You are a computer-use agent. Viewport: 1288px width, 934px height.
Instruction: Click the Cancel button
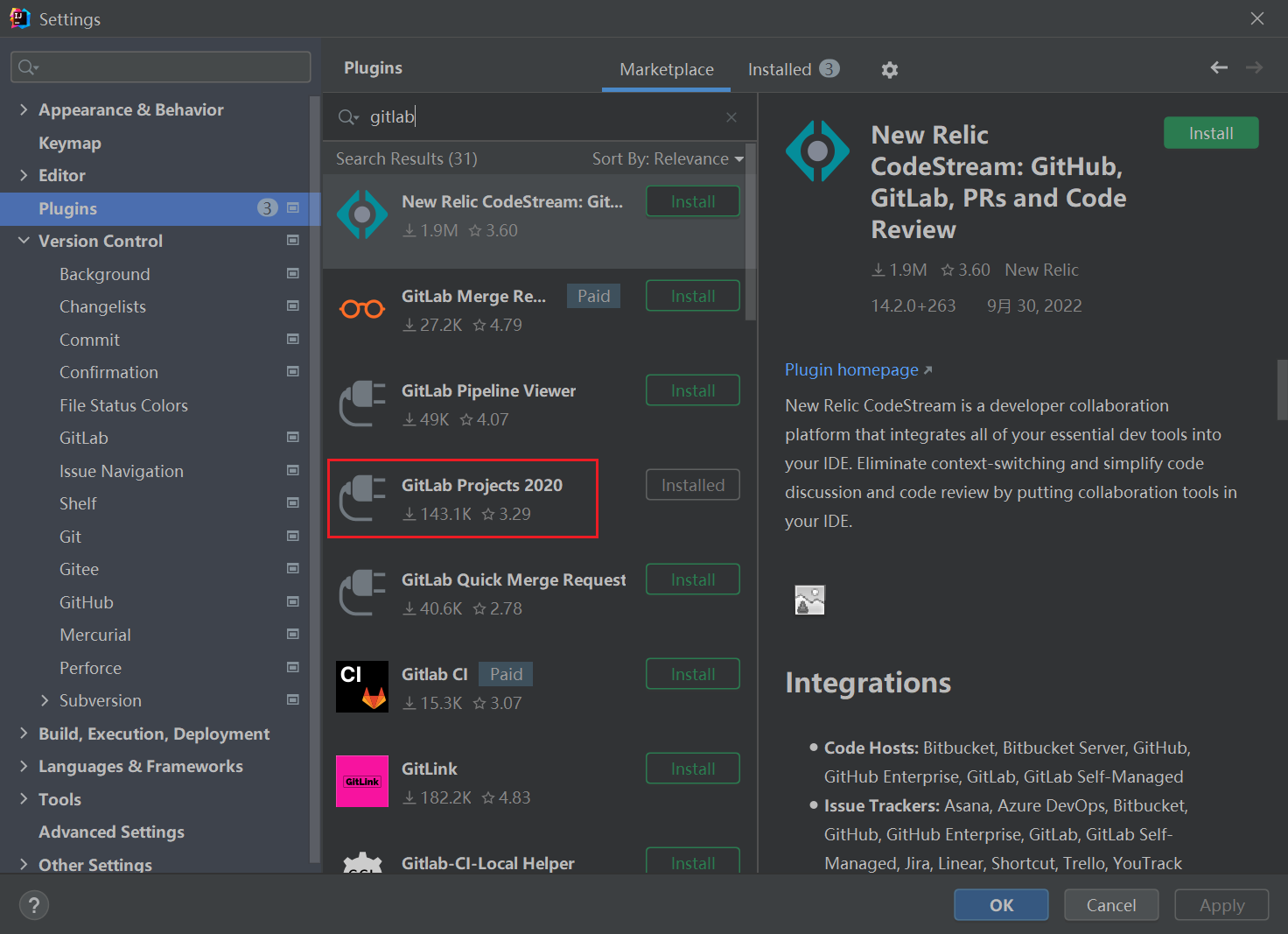[1111, 905]
